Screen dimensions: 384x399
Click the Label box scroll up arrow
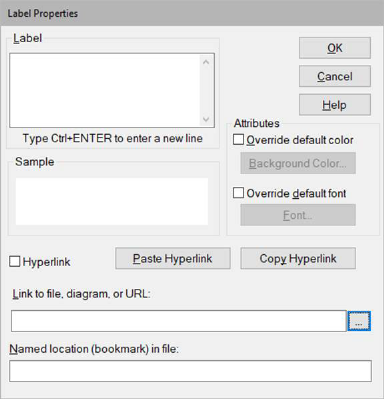click(x=206, y=62)
